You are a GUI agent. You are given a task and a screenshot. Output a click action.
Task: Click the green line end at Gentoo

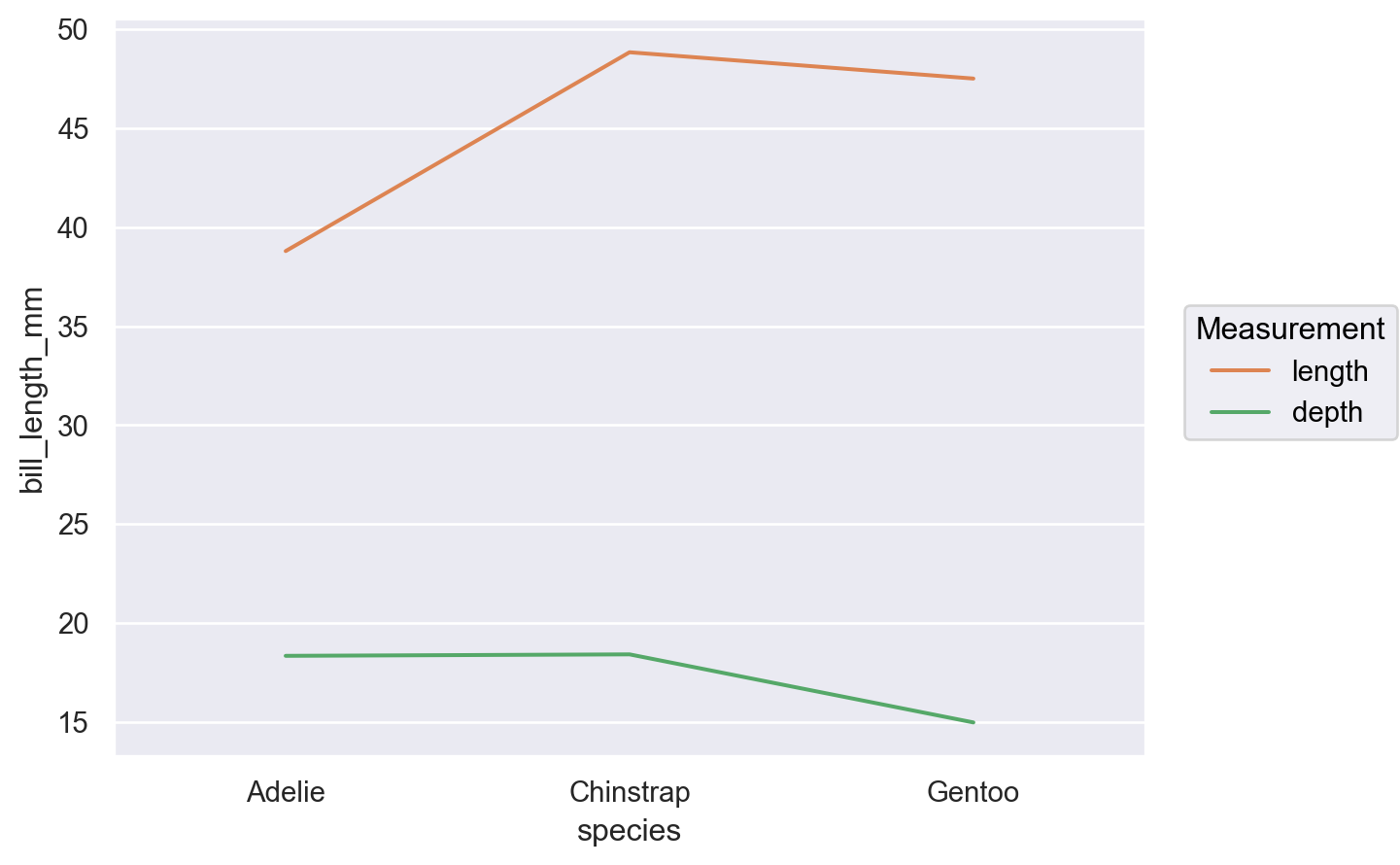[x=973, y=722]
